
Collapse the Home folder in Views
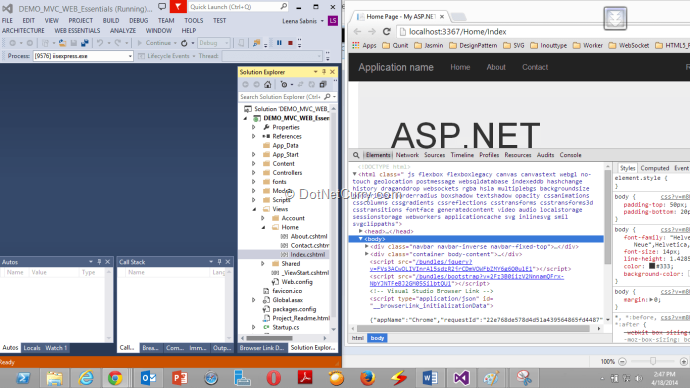(x=264, y=227)
